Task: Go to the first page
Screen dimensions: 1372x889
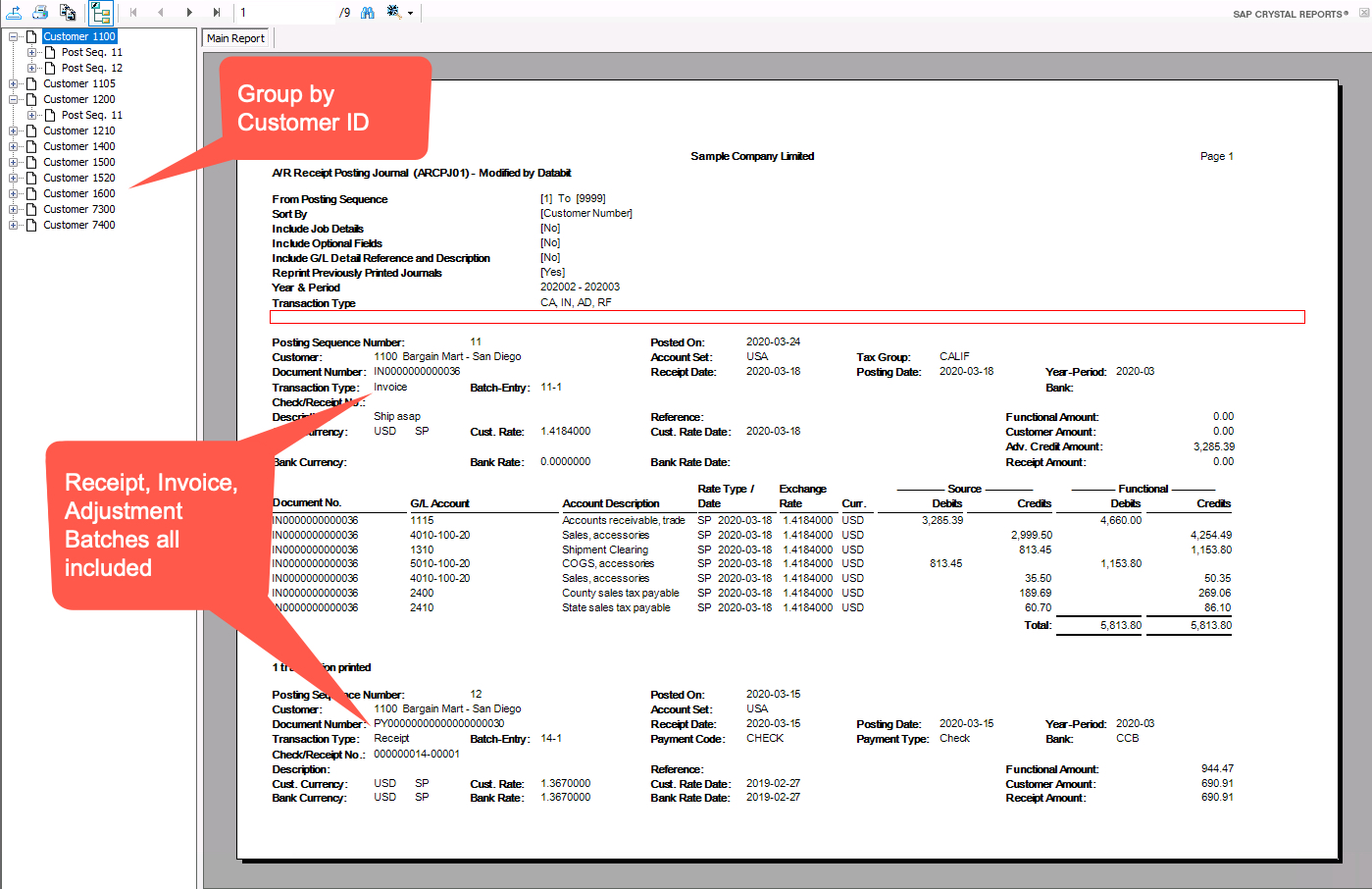Action: [133, 13]
